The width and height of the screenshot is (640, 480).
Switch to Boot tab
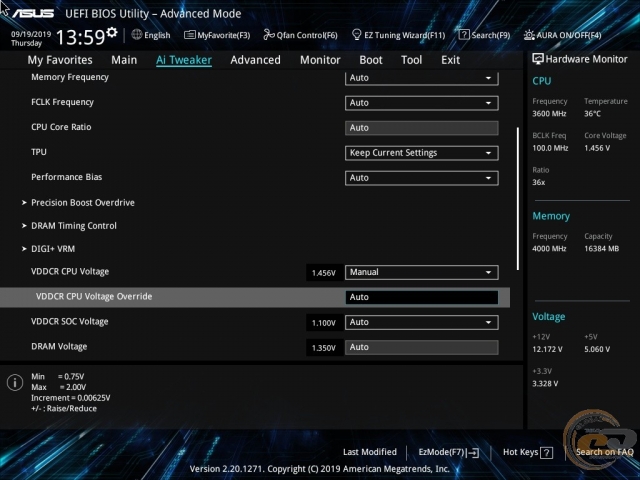tap(371, 60)
